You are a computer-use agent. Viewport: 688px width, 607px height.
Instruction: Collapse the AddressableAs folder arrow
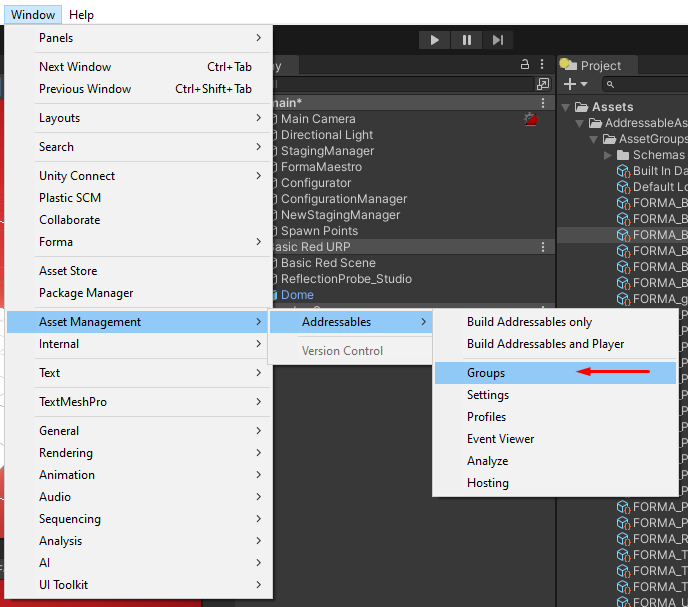580,123
